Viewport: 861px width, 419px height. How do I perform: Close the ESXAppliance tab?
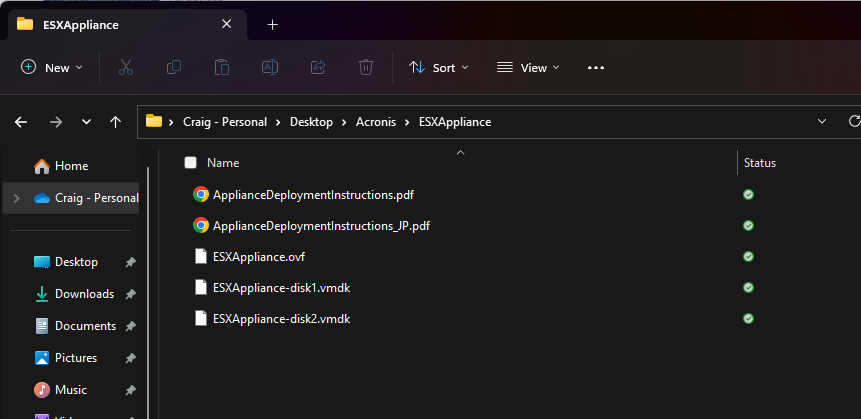226,24
